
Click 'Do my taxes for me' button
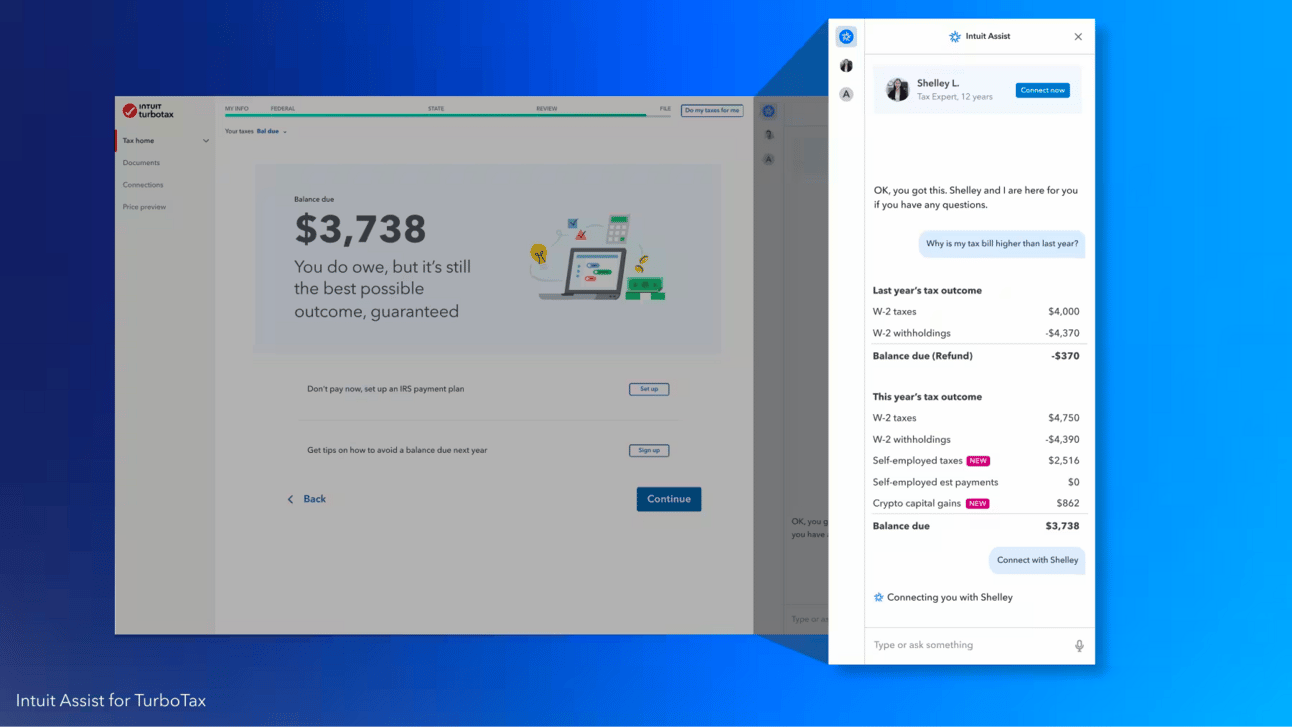click(712, 111)
